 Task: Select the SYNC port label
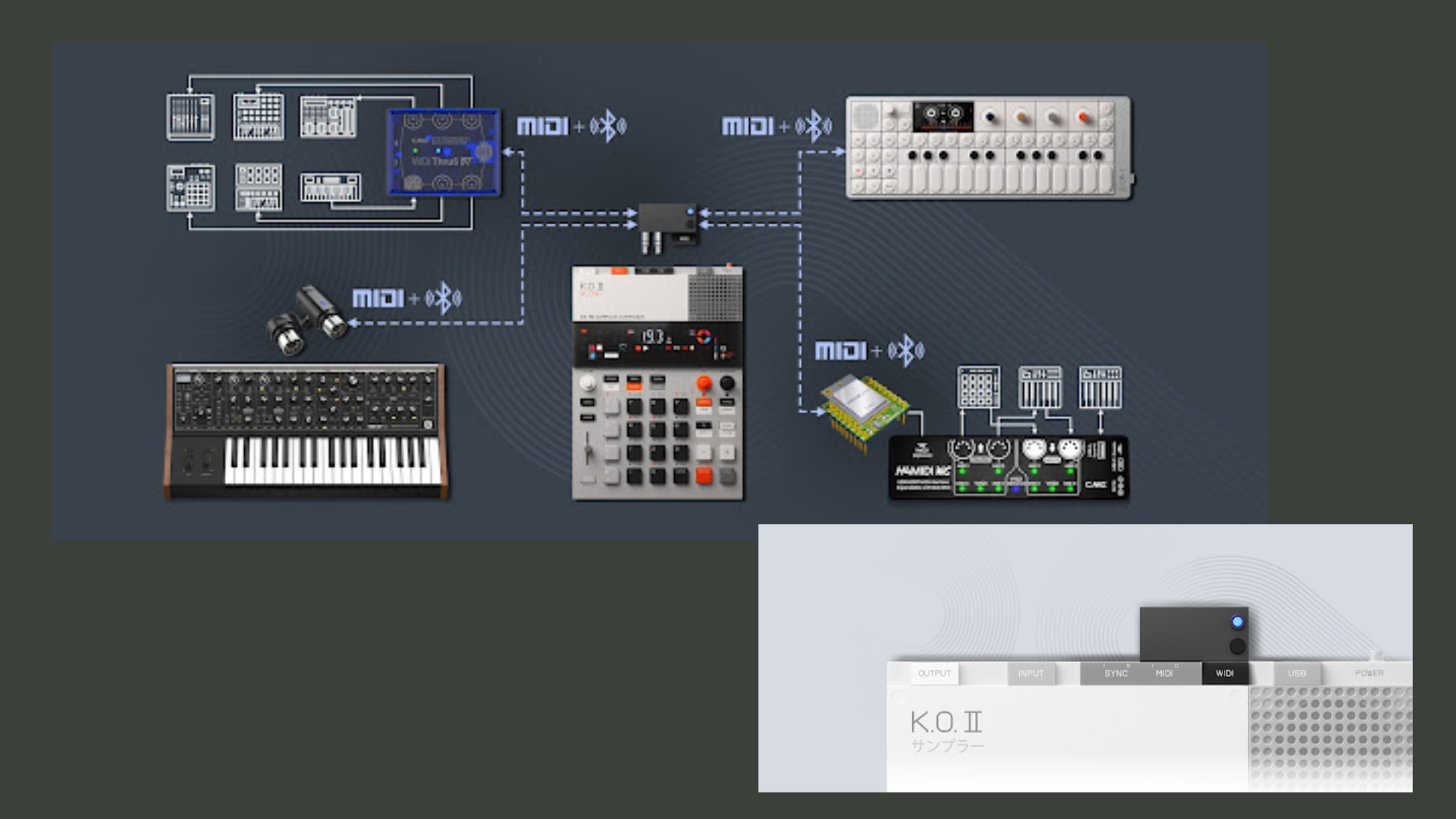click(1116, 673)
